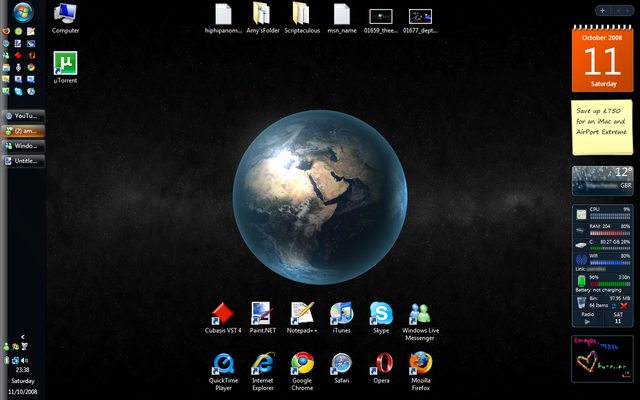
Task: Launch Google Chrome desktop icon
Action: tap(302, 364)
